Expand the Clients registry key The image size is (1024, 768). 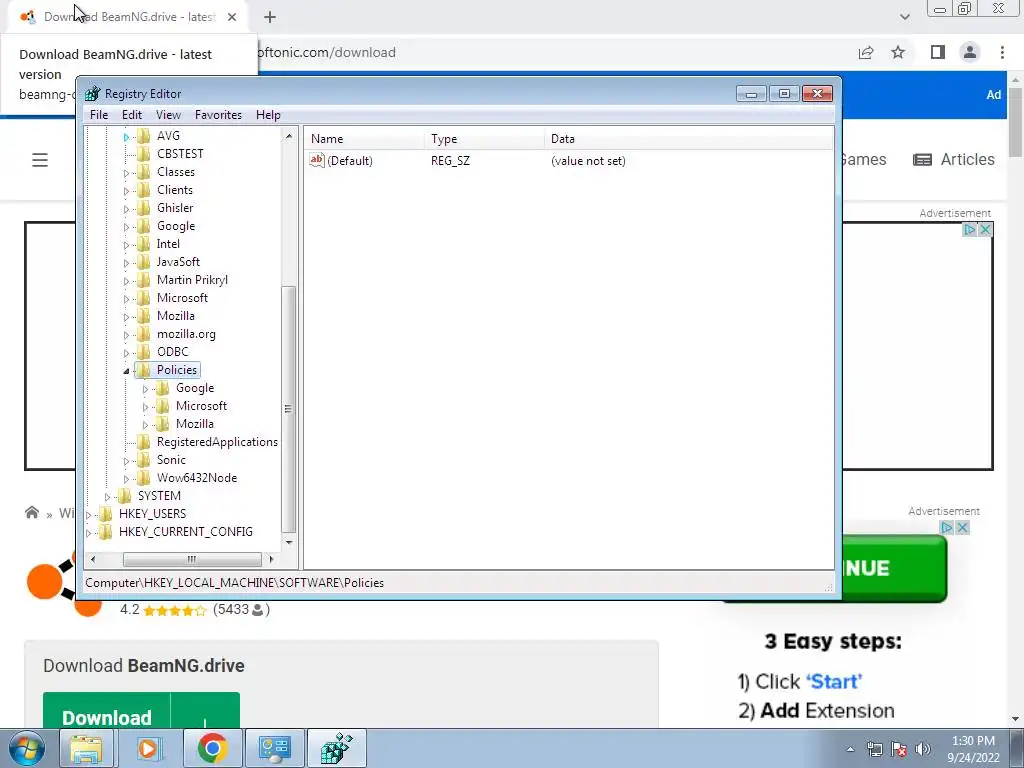click(x=126, y=191)
